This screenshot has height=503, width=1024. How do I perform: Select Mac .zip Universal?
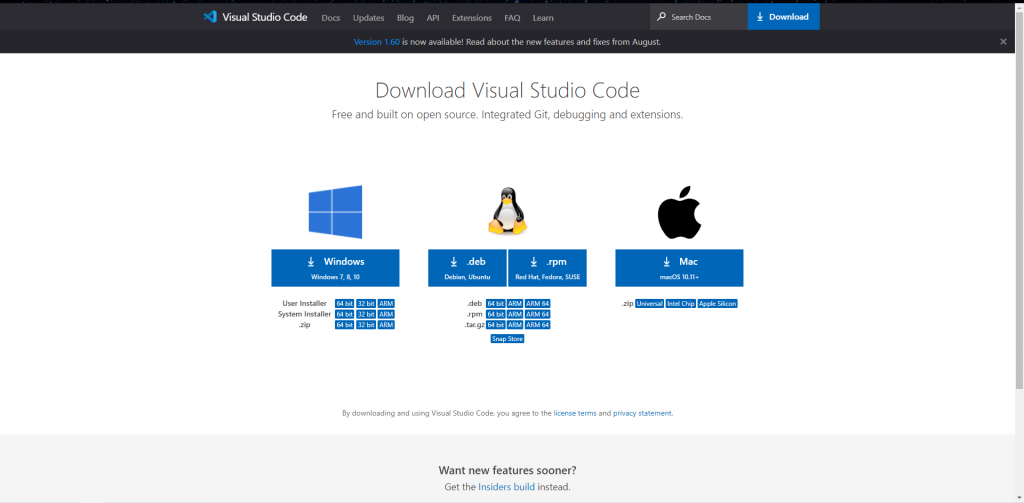pos(650,304)
